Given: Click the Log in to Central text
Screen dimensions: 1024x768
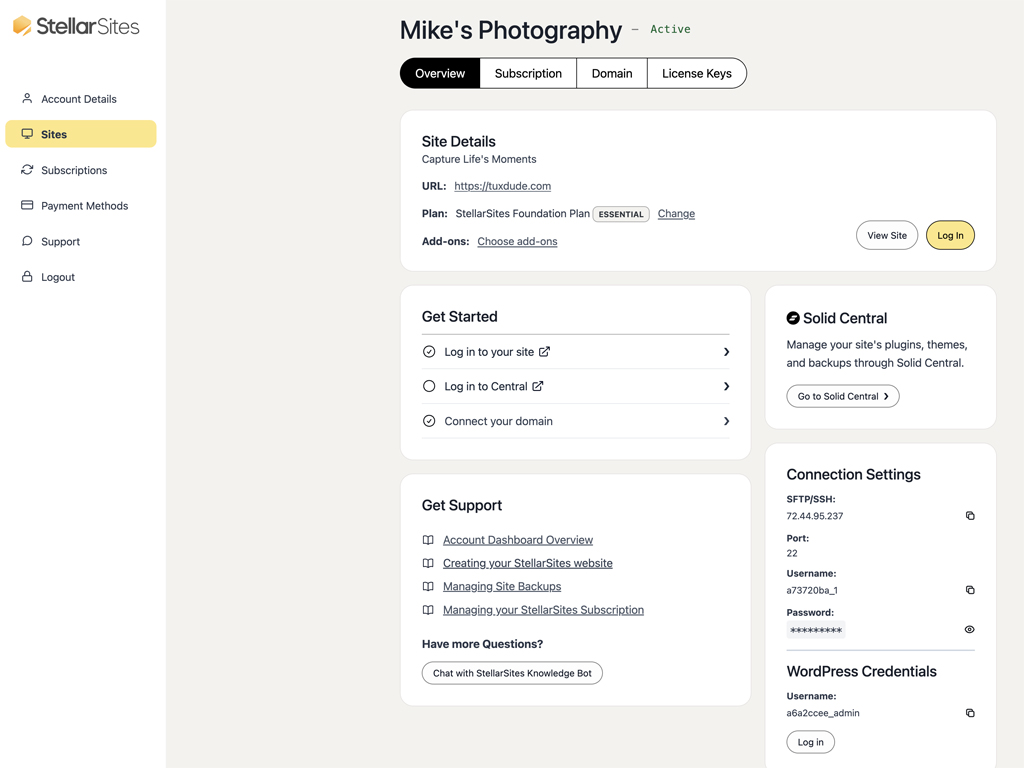Looking at the screenshot, I should (486, 386).
